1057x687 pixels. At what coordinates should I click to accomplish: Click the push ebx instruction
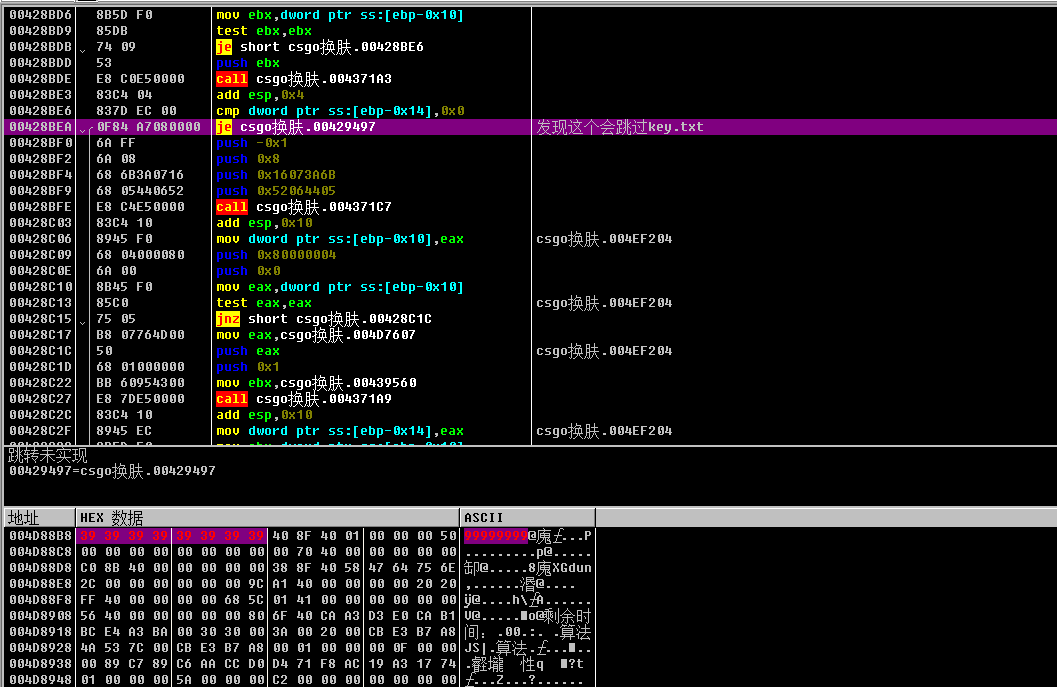click(247, 63)
